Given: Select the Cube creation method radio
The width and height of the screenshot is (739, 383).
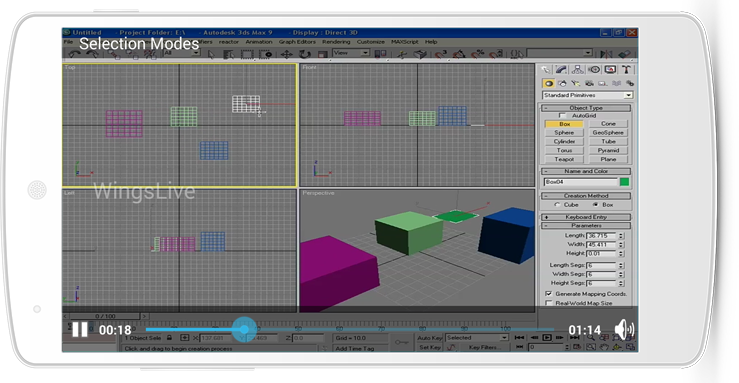Looking at the screenshot, I should click(x=557, y=205).
